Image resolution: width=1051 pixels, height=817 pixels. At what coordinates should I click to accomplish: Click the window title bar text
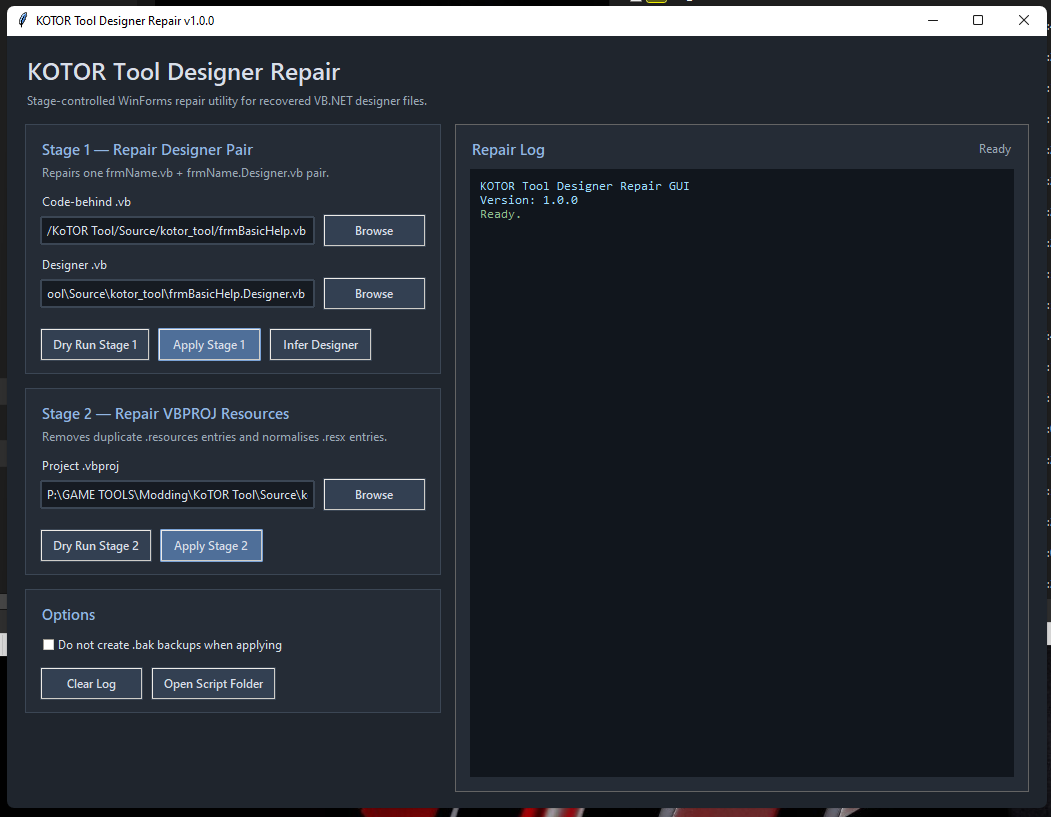pyautogui.click(x=125, y=20)
